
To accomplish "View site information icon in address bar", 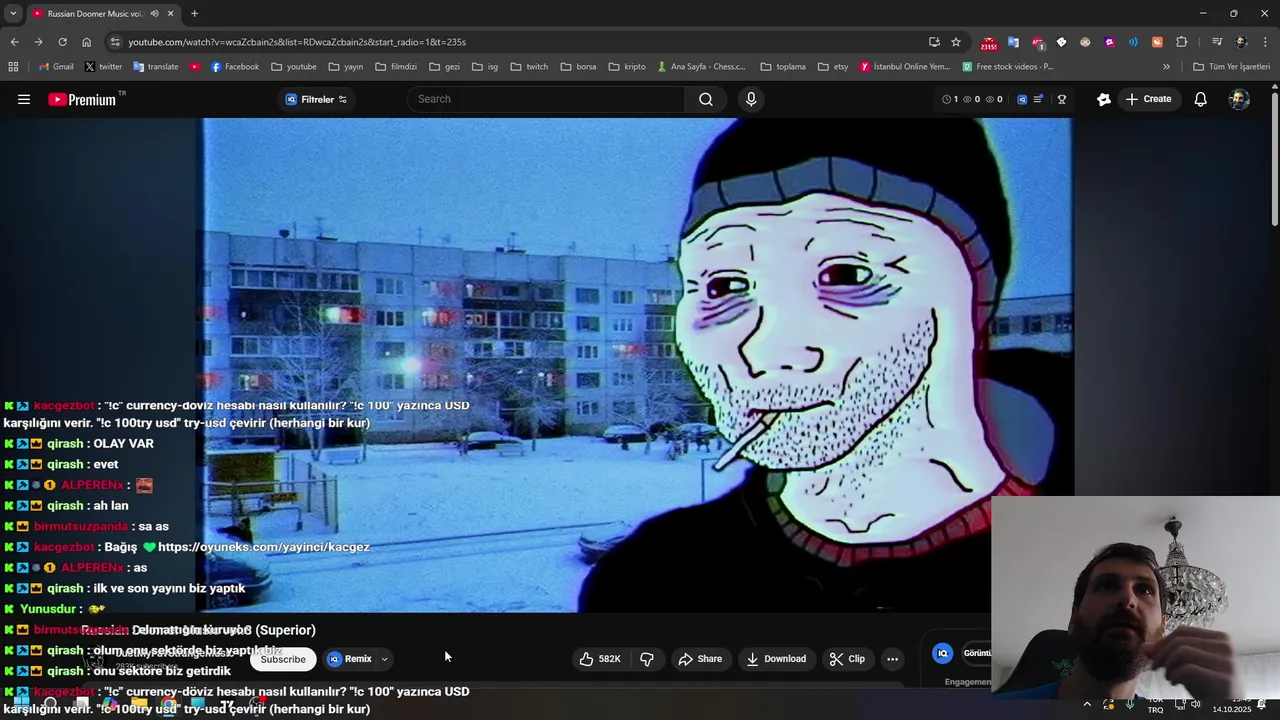I will pyautogui.click(x=115, y=42).
